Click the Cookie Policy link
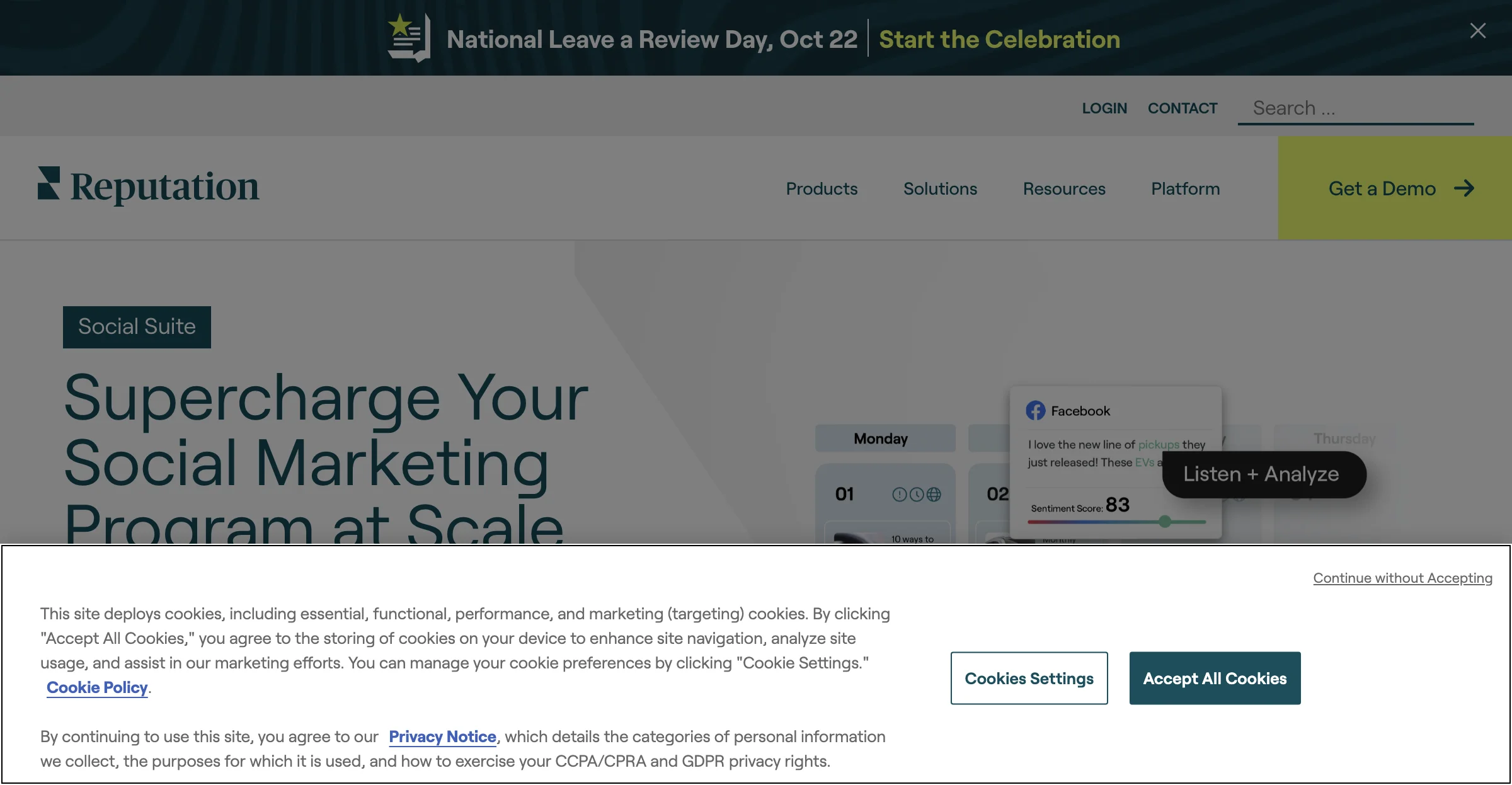Screen dimensions: 1512x785 click(x=96, y=687)
